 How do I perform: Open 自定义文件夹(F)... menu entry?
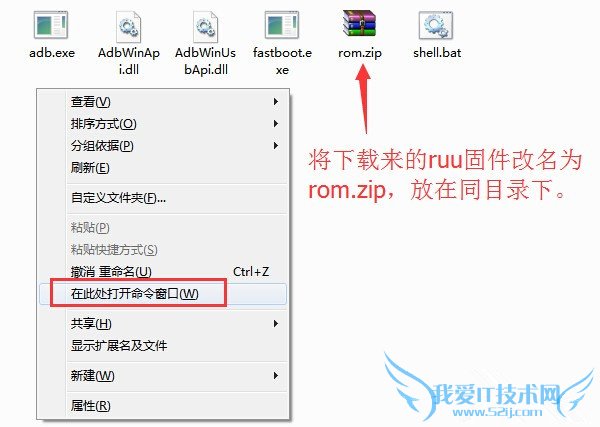(x=163, y=198)
